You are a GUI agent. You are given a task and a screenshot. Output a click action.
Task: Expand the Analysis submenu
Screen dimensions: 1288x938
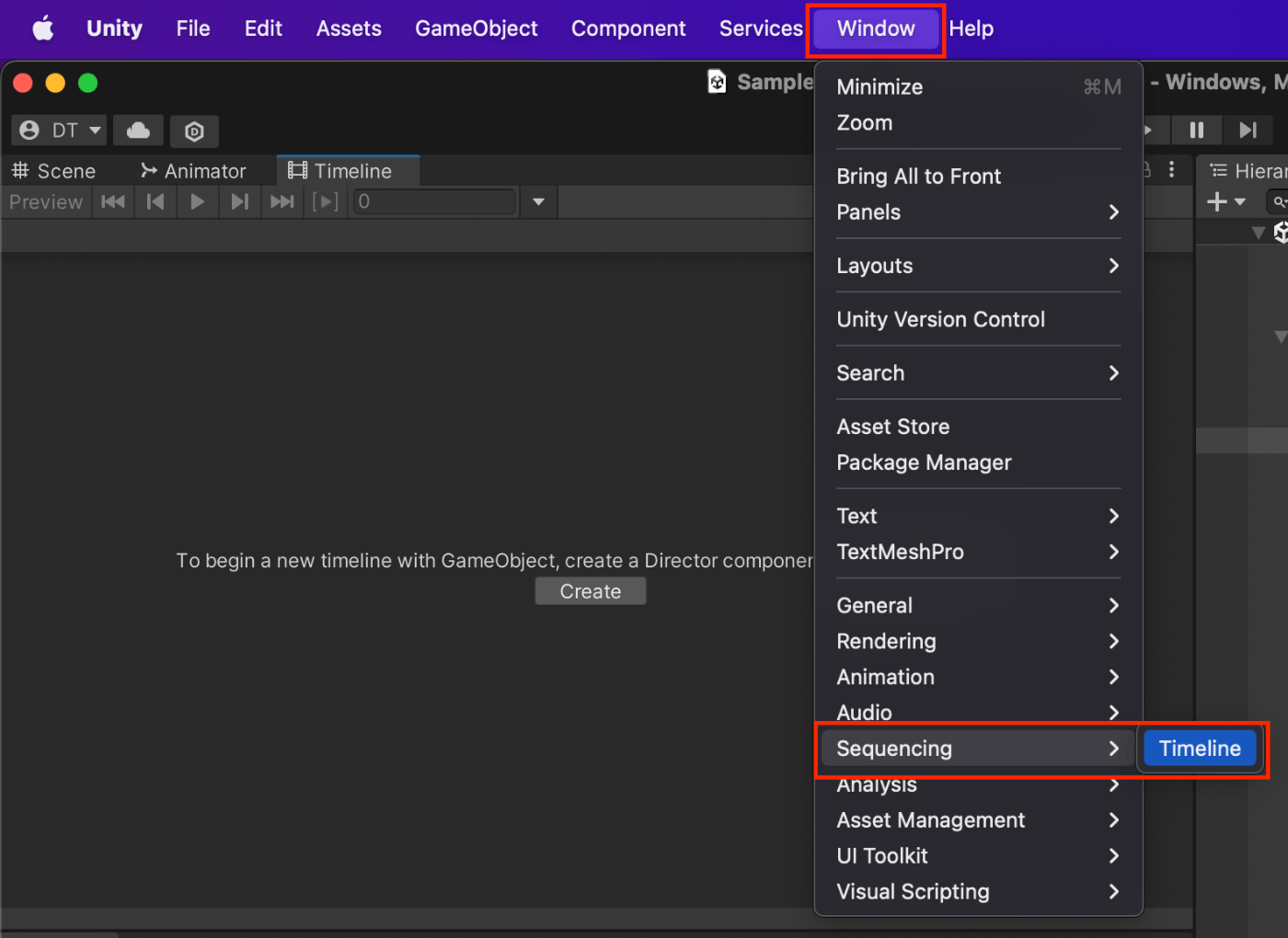point(979,784)
